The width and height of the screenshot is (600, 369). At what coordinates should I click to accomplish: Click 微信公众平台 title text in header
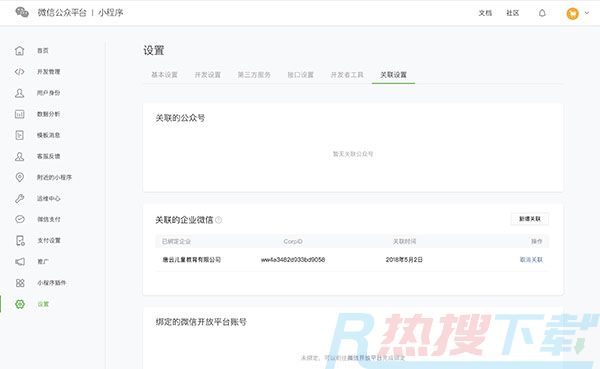(62, 13)
